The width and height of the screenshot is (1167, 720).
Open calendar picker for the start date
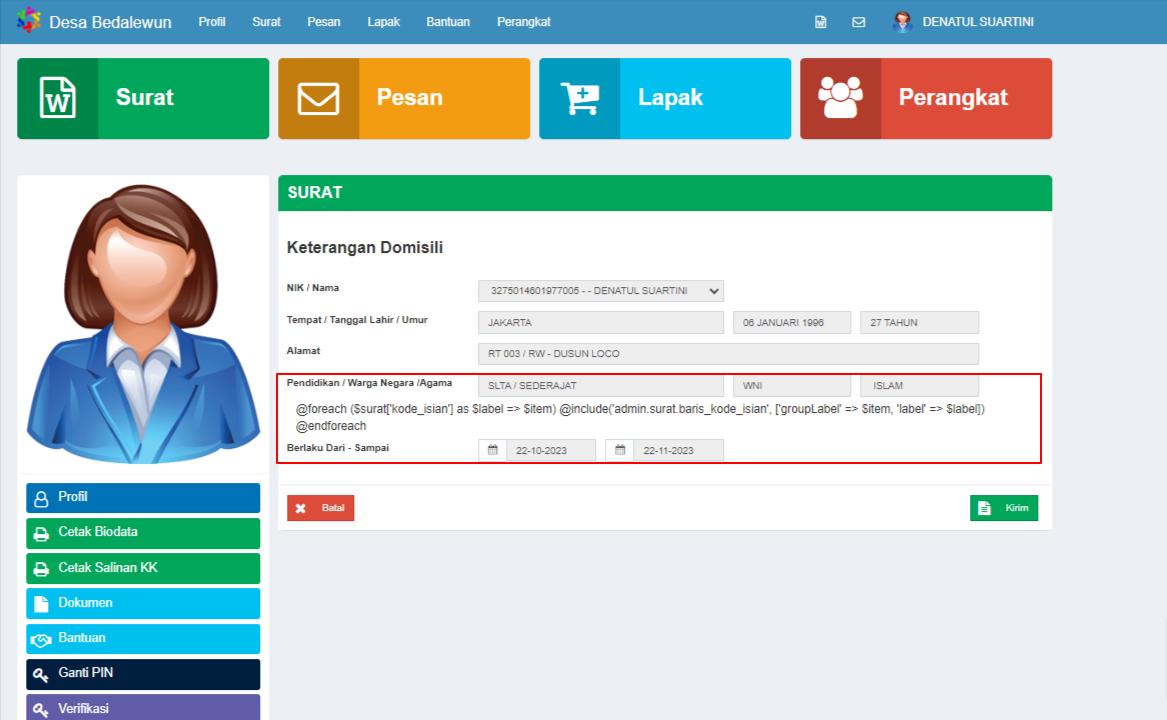point(491,450)
